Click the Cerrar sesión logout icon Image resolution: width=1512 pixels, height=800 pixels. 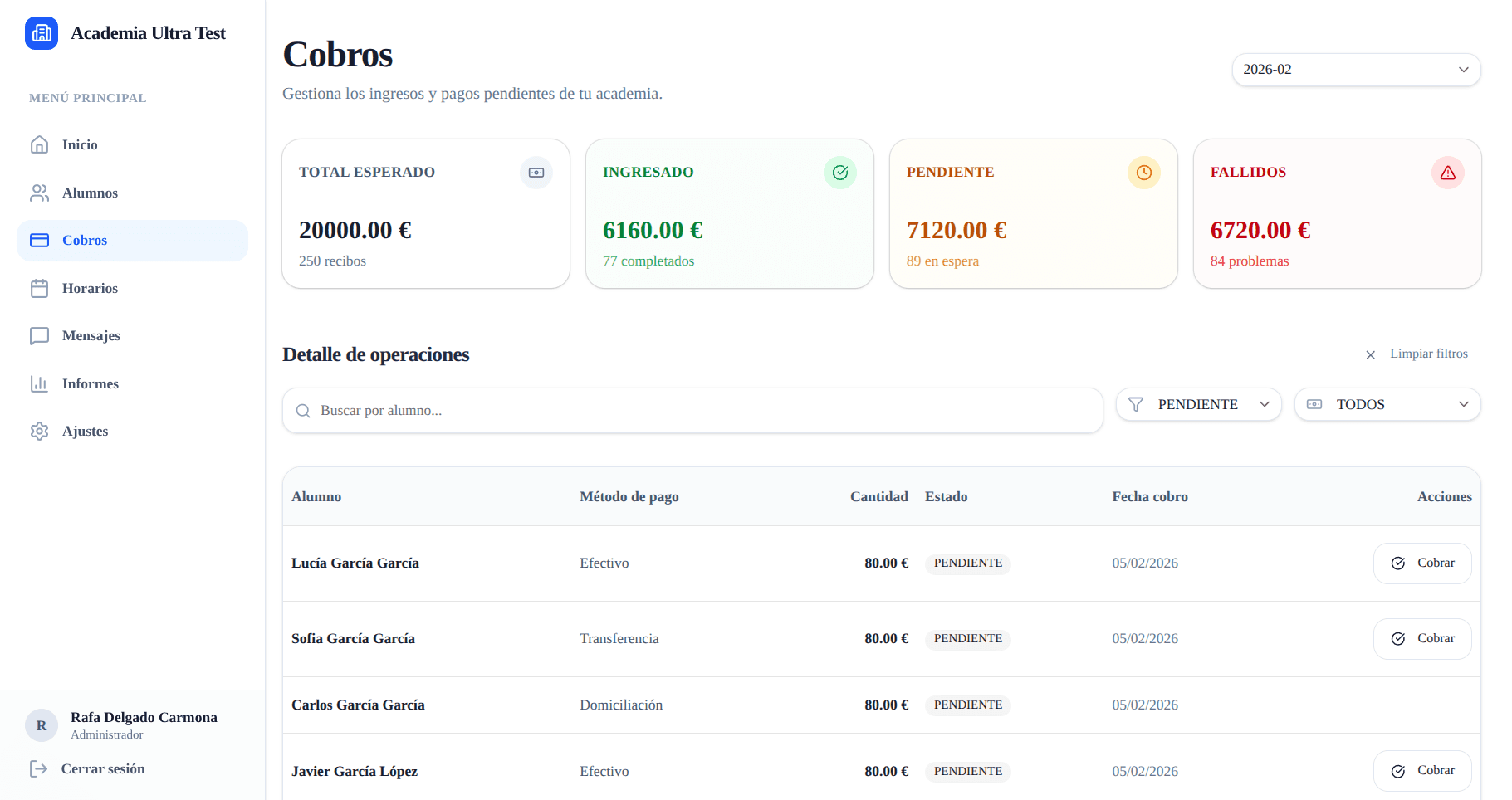(38, 768)
